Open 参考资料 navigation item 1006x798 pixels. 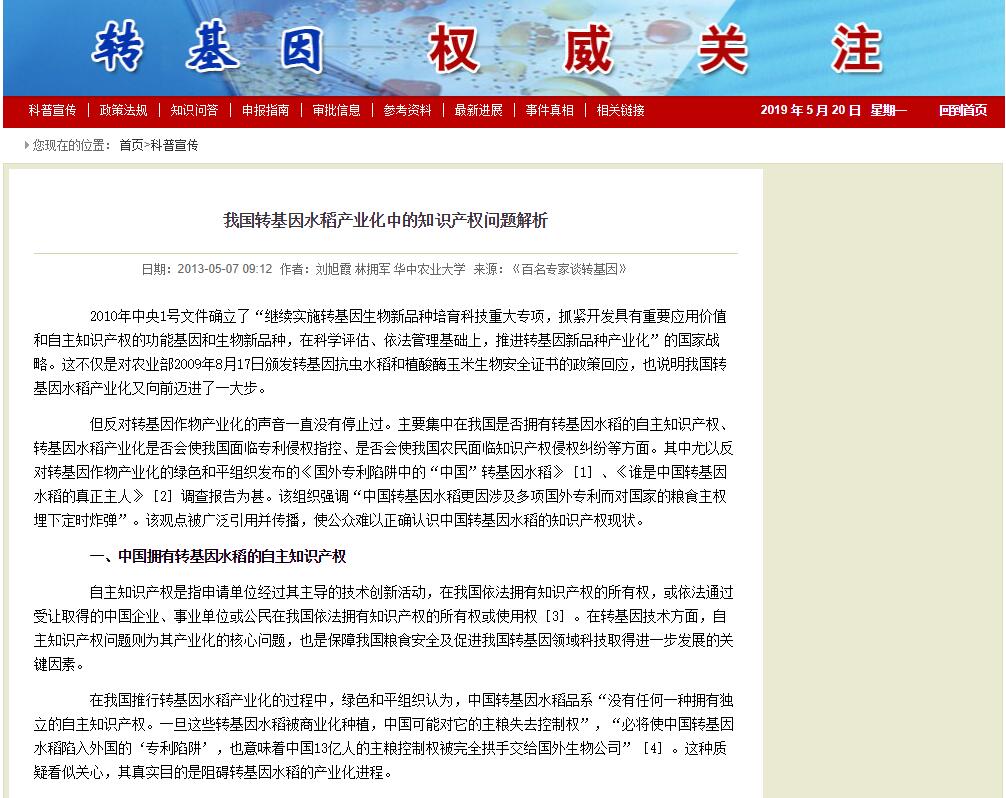407,110
